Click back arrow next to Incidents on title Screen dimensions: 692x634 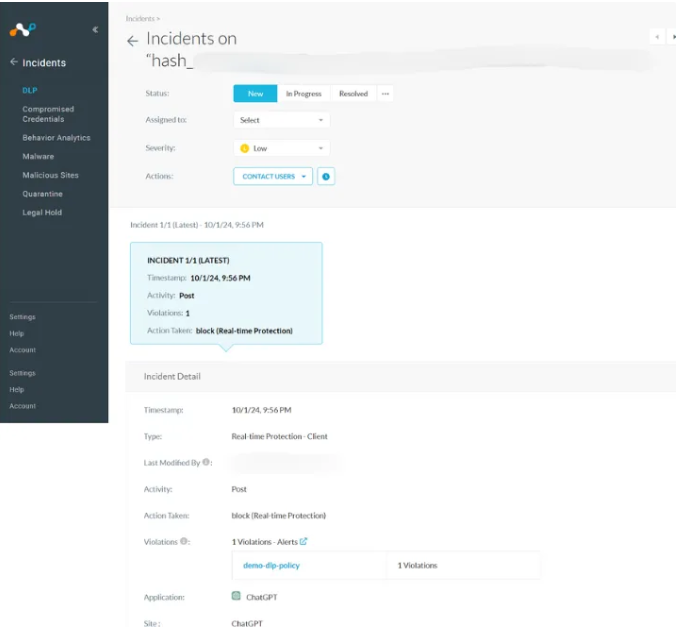132,41
